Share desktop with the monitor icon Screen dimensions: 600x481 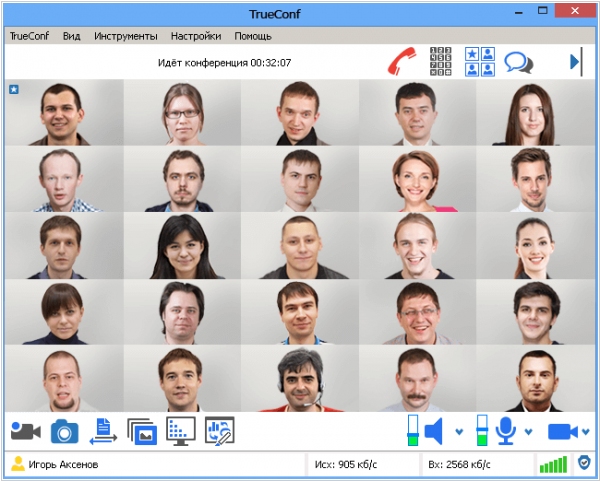pos(181,431)
